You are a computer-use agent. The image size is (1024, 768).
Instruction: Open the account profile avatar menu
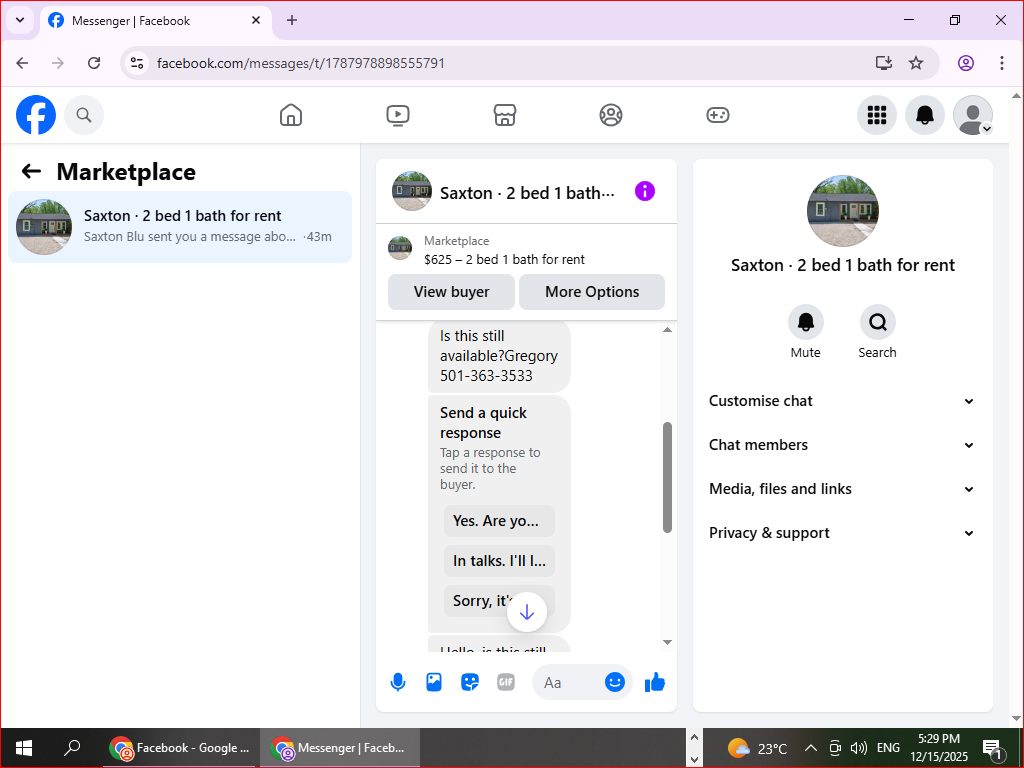tap(973, 115)
